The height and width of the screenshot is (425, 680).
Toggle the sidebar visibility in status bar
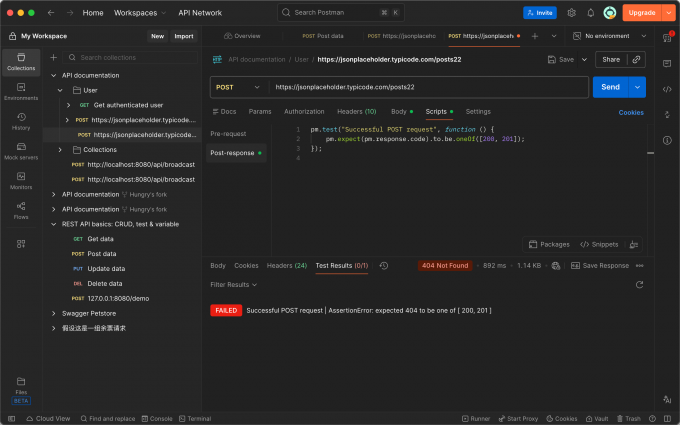click(x=12, y=418)
